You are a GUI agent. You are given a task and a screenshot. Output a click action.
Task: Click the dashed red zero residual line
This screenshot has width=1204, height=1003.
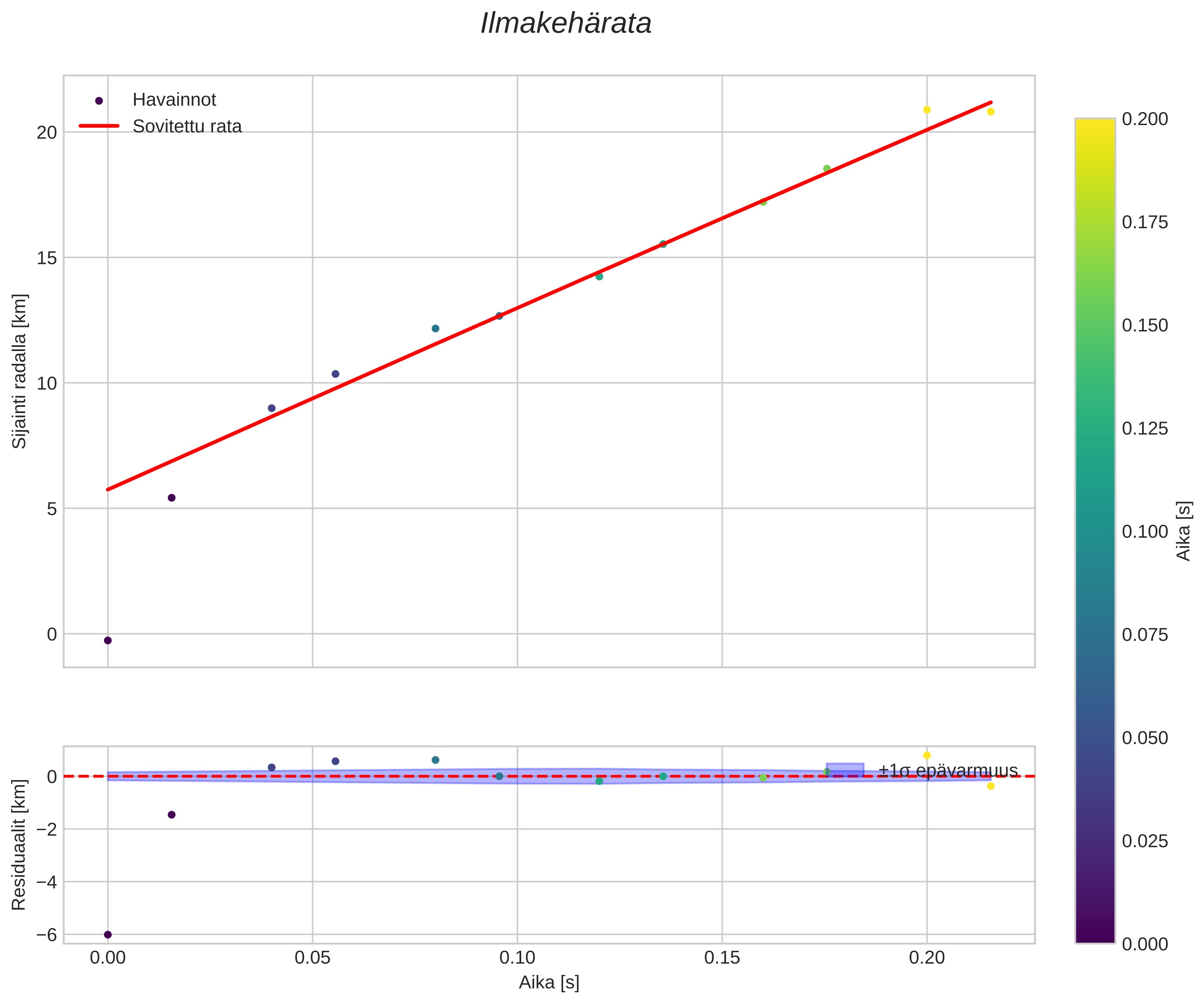pyautogui.click(x=549, y=777)
